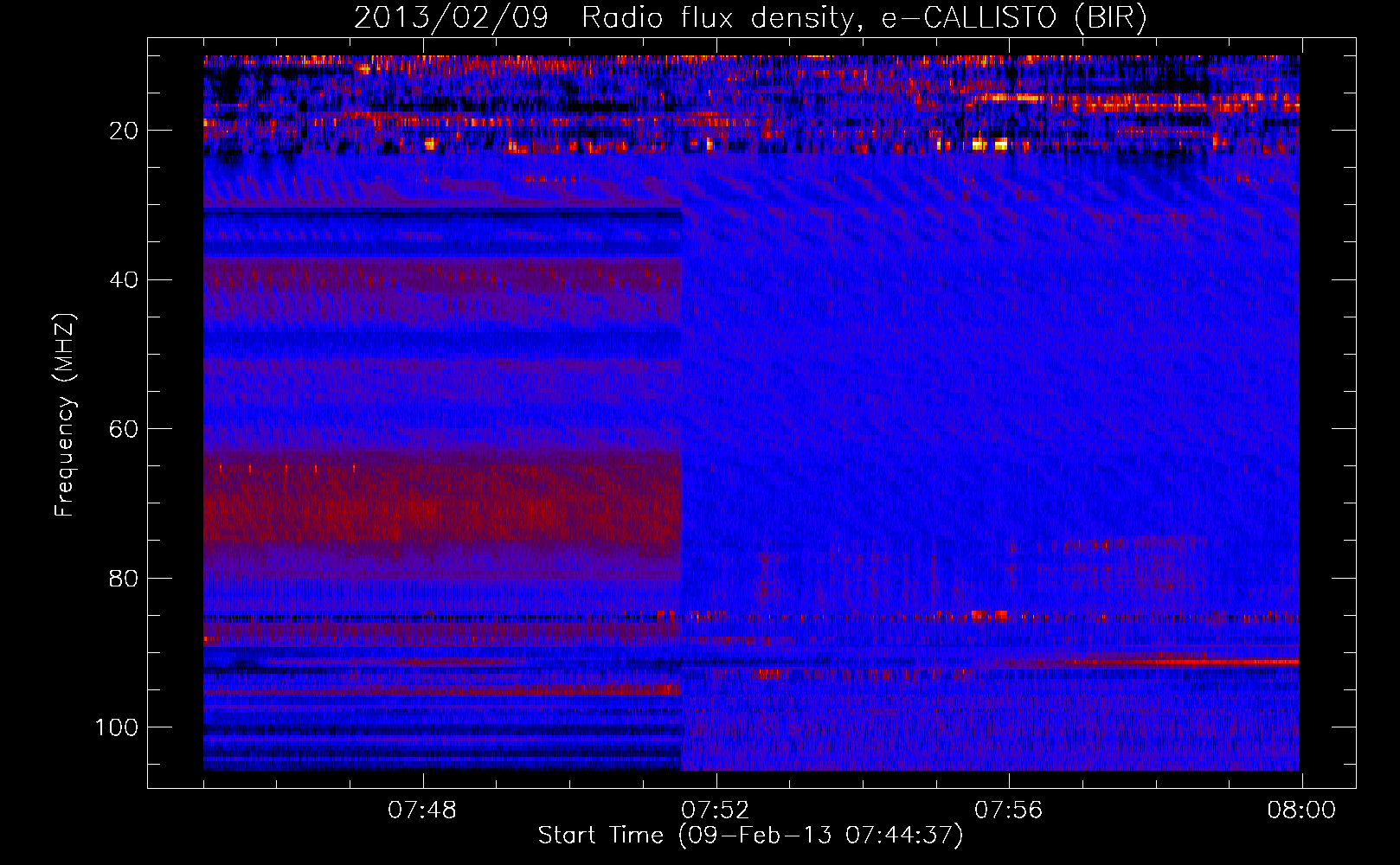This screenshot has height=865, width=1400.
Task: Click the "07:52" time tick label
Action: tap(716, 811)
